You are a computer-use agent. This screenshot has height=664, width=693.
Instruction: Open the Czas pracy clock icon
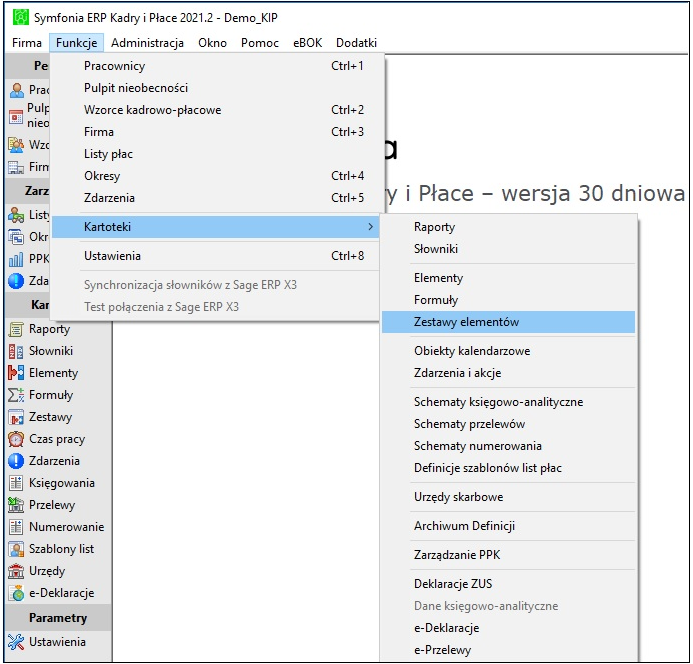click(x=16, y=439)
